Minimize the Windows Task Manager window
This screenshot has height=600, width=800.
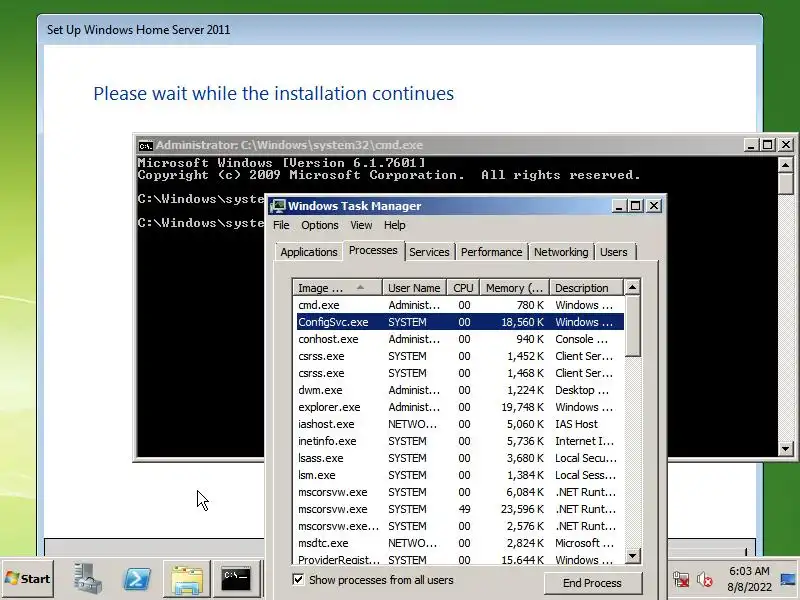tap(619, 206)
